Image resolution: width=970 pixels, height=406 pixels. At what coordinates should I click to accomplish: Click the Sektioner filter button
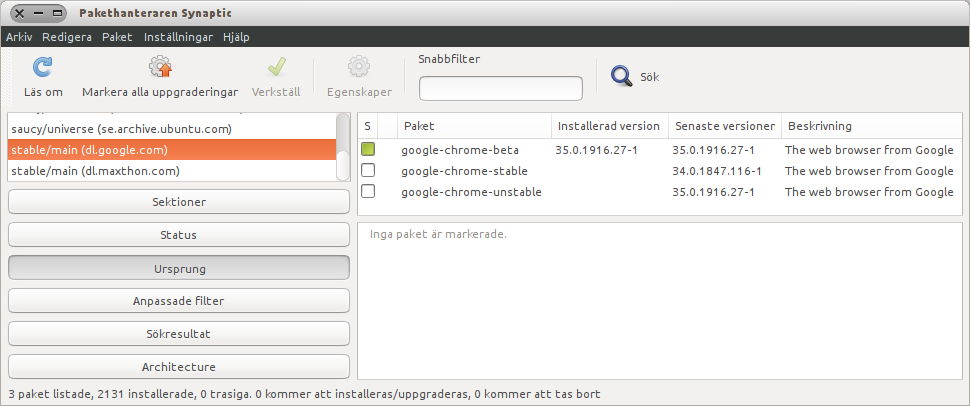(x=179, y=202)
